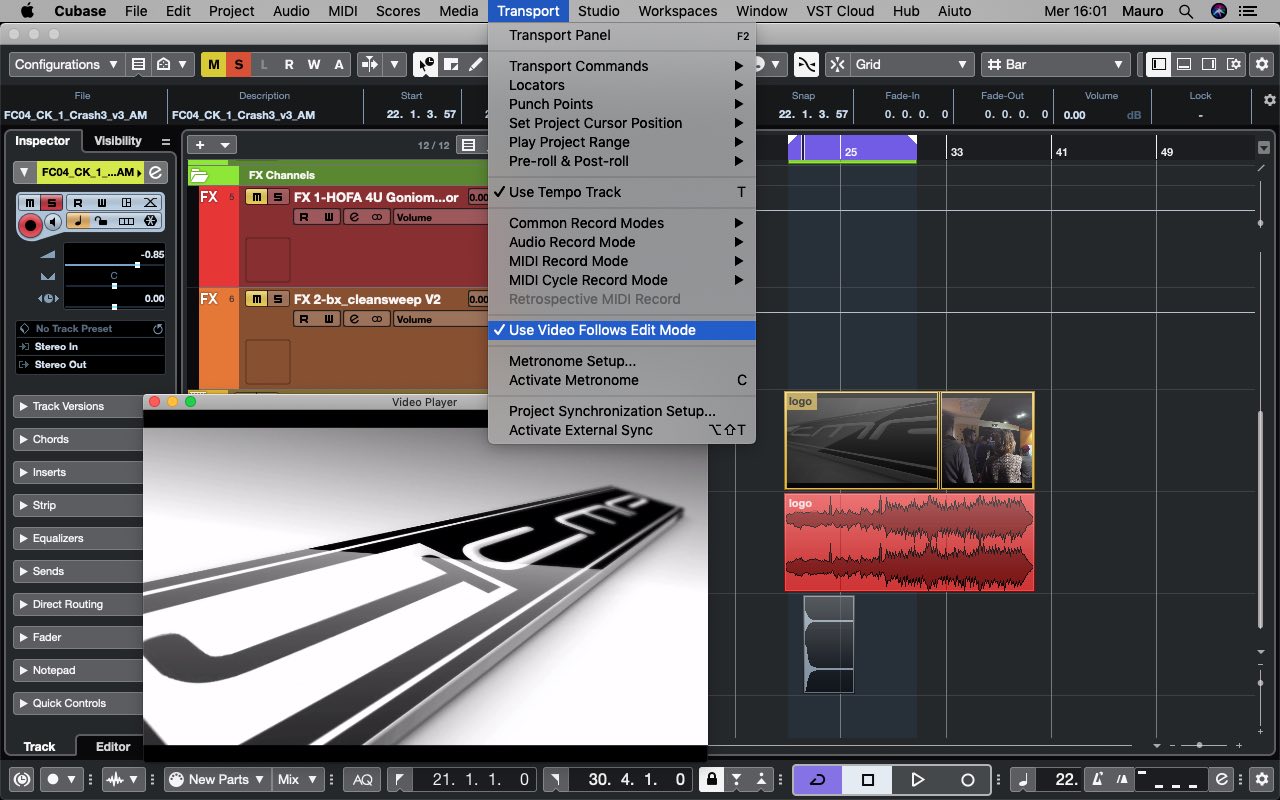Open FX 2-bx_cleansweep channel settings e icon
Viewport: 1280px width, 800px height.
(353, 319)
